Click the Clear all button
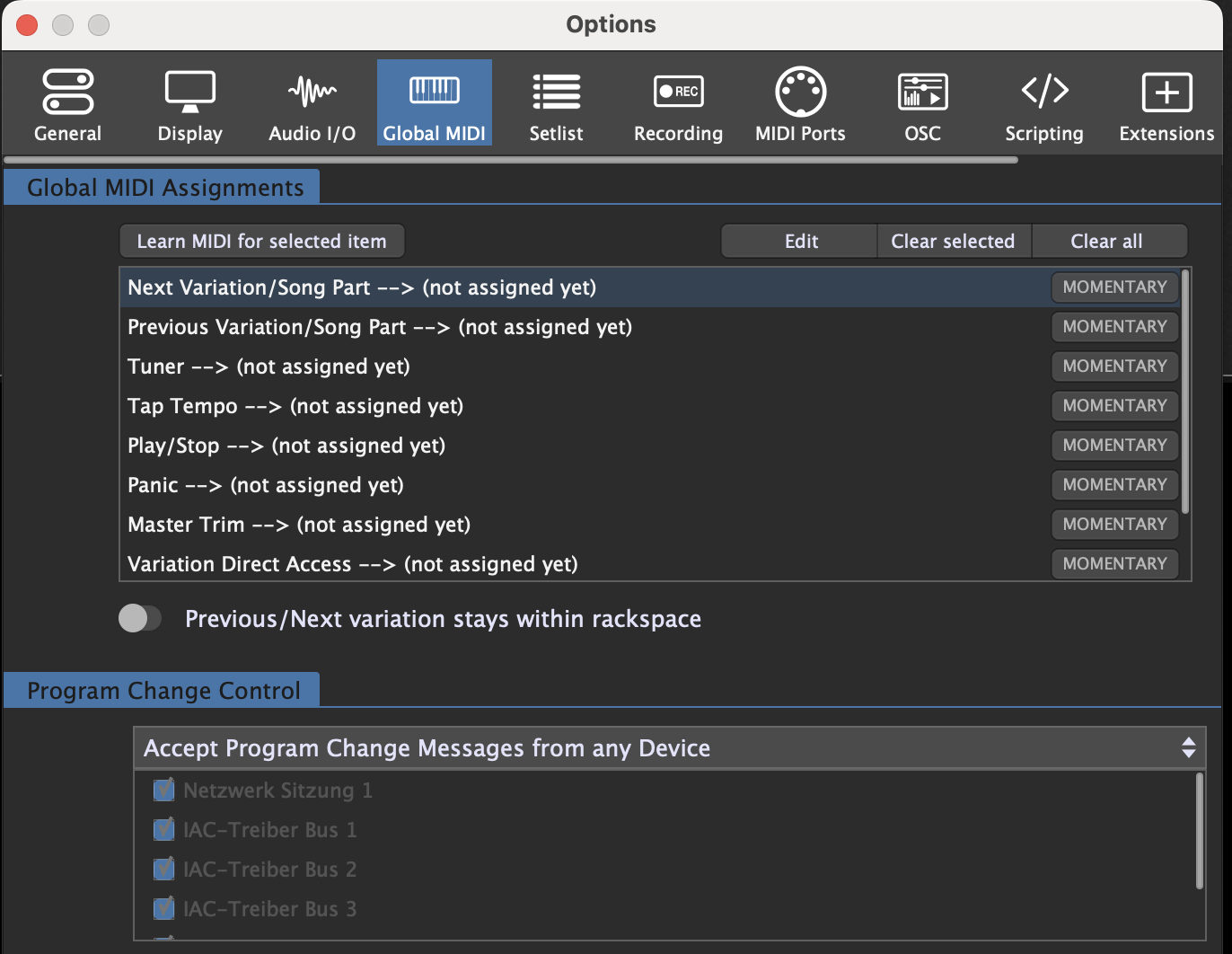 point(1107,242)
